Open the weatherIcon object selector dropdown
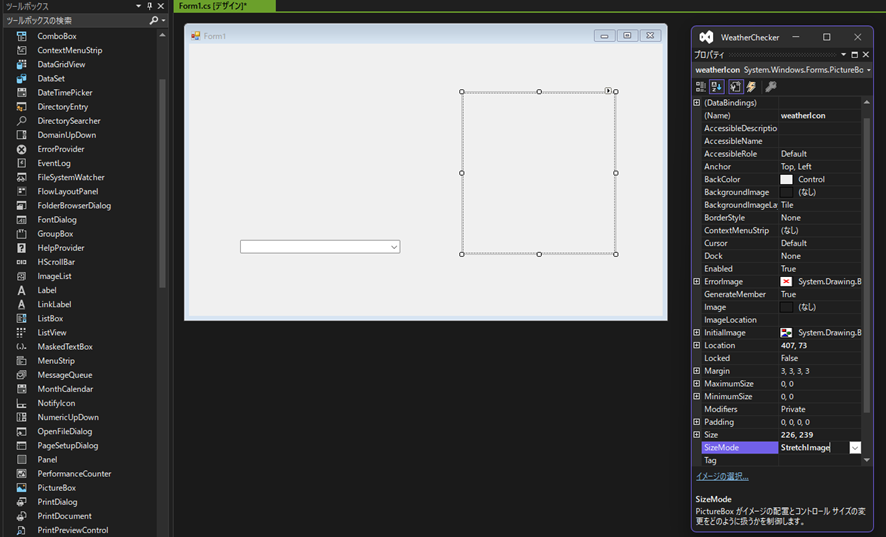The image size is (886, 537). click(x=868, y=70)
